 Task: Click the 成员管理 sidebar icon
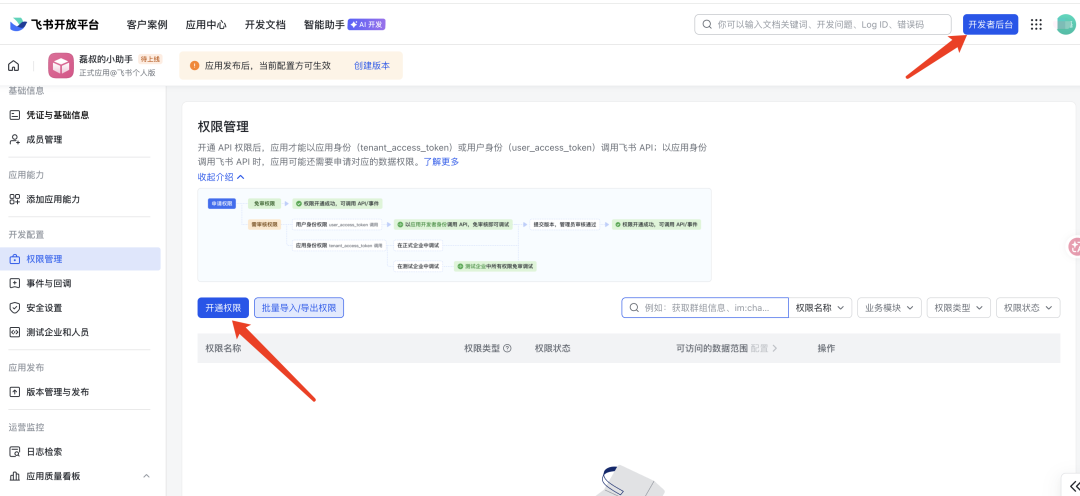14,139
